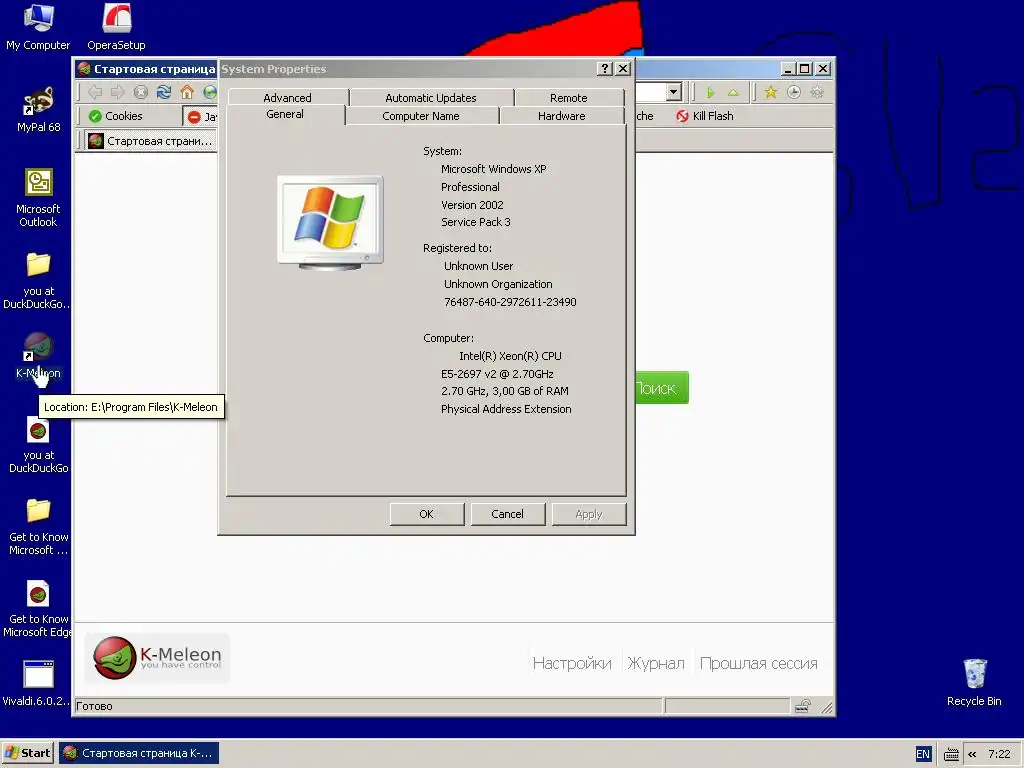Open the Журнал link
The width and height of the screenshot is (1024, 768).
656,664
